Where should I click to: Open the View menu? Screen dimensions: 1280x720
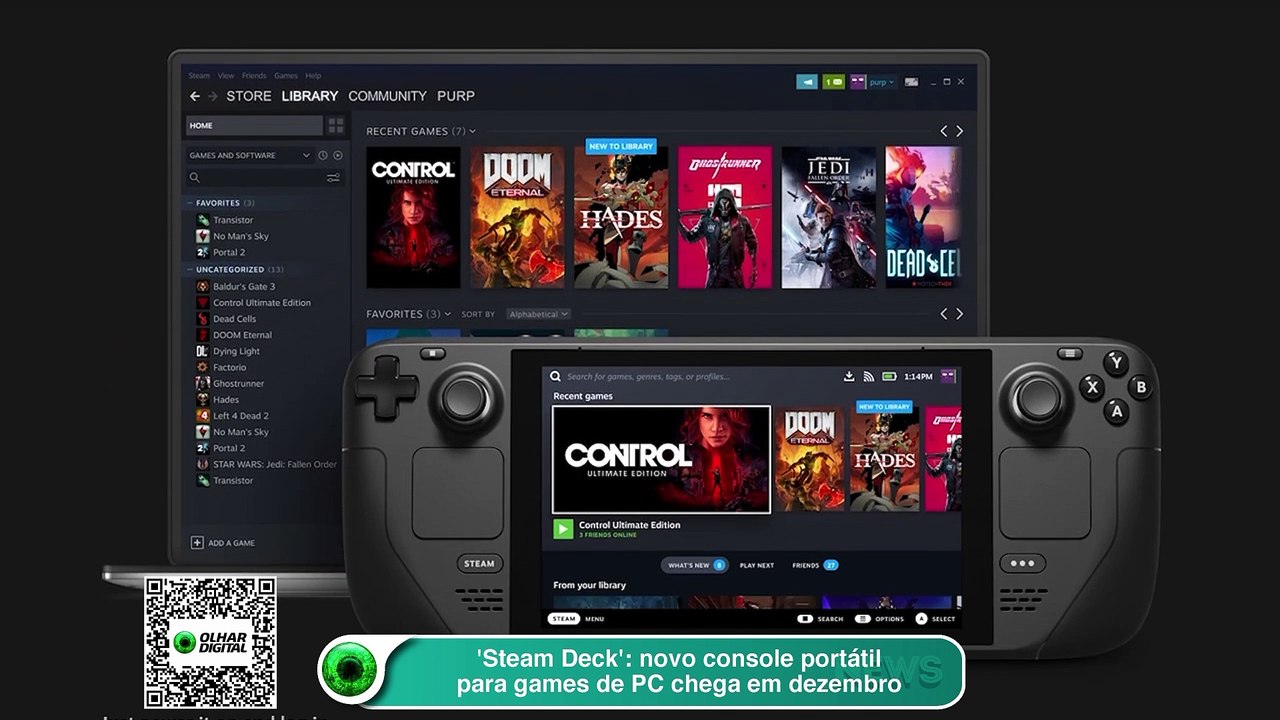[226, 76]
